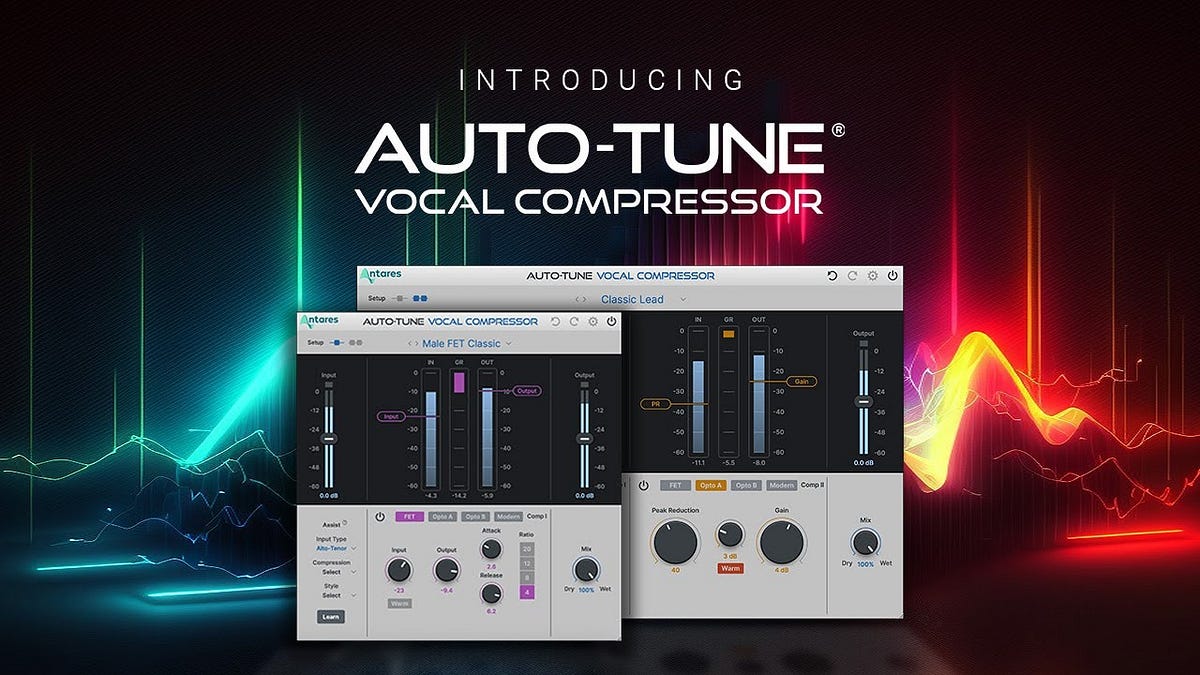The width and height of the screenshot is (1200, 675).
Task: Select FET tab in Comp II
Action: [676, 485]
